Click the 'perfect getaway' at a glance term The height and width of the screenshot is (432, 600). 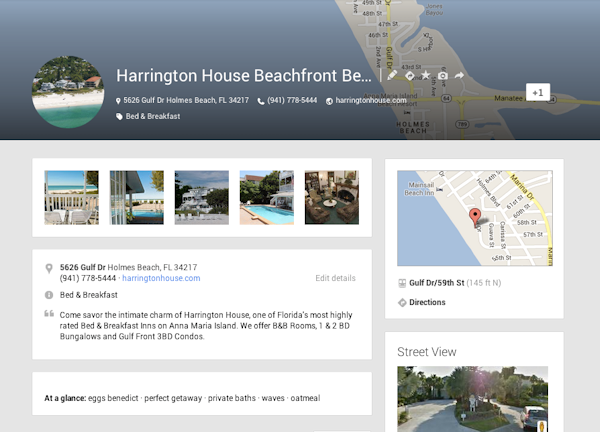[173, 398]
